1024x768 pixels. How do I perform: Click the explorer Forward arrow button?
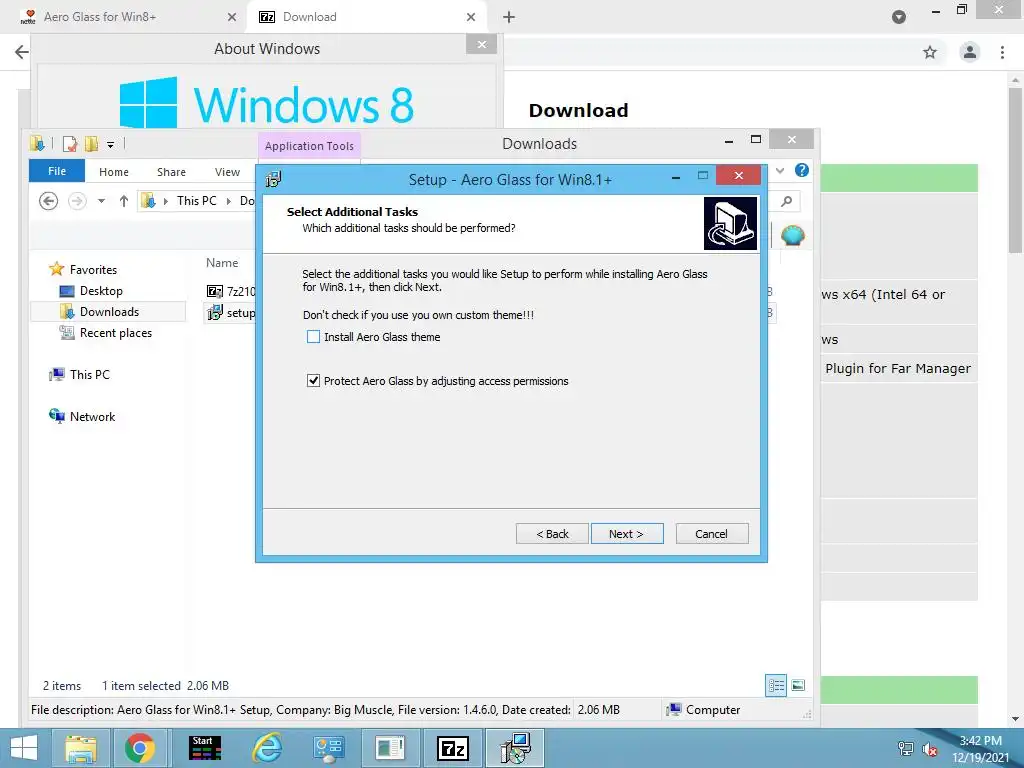pos(77,201)
